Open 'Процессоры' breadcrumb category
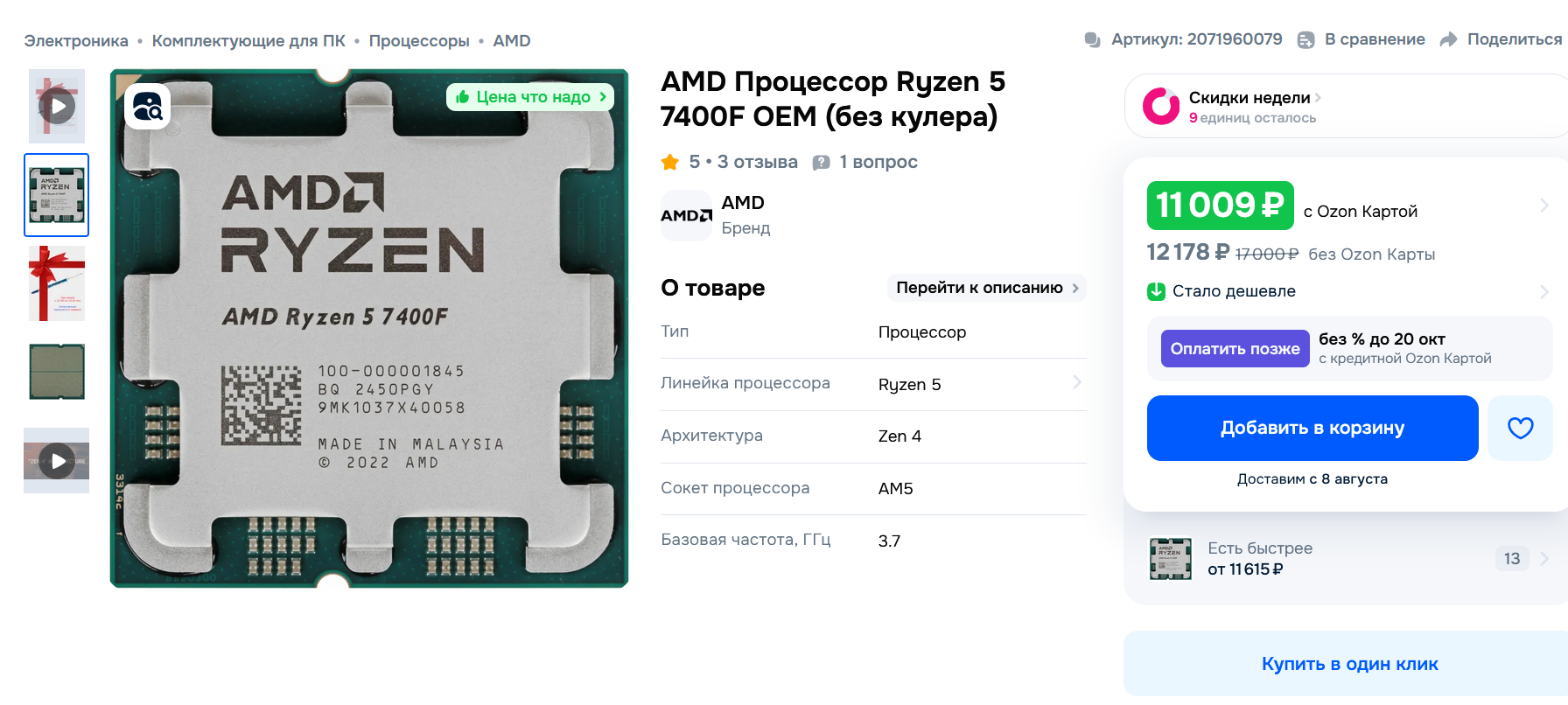The width and height of the screenshot is (1568, 705). 419,41
